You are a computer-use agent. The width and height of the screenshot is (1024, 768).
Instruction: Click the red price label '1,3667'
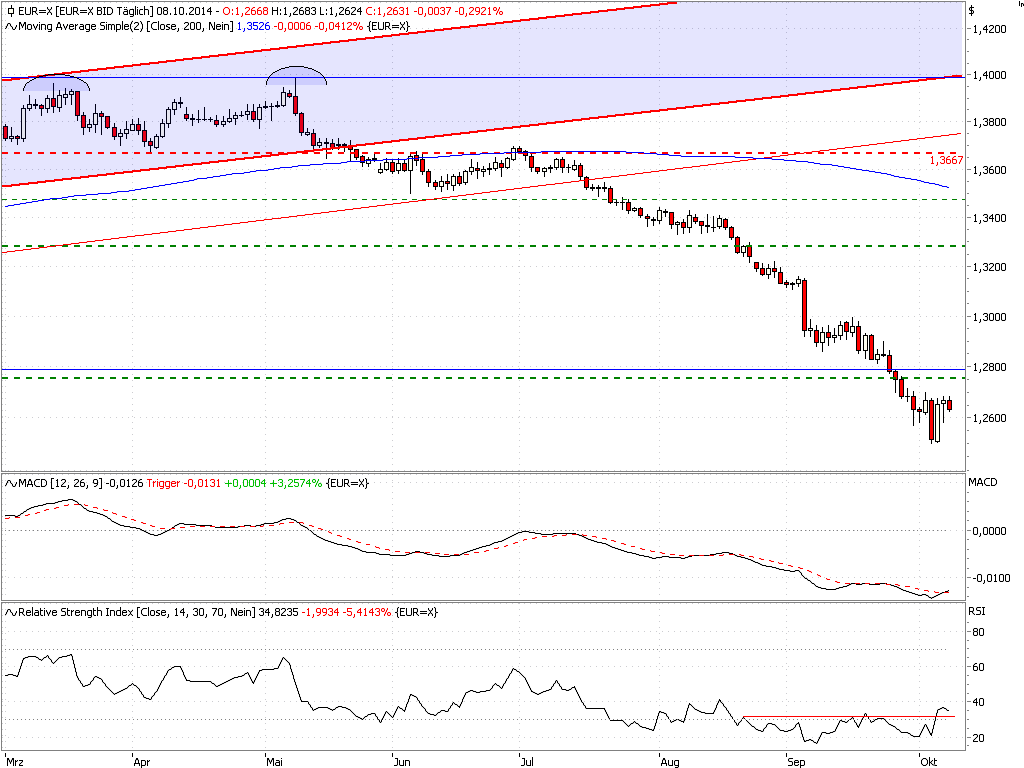point(946,160)
